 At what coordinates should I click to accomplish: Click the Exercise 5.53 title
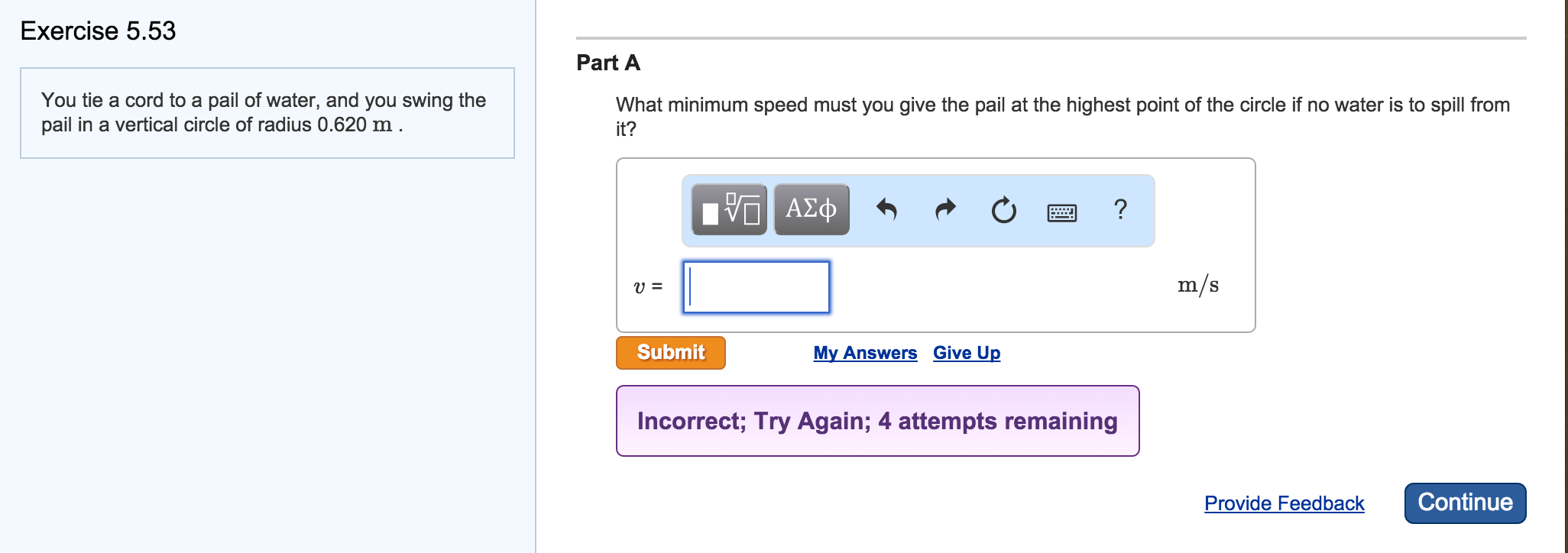tap(97, 31)
